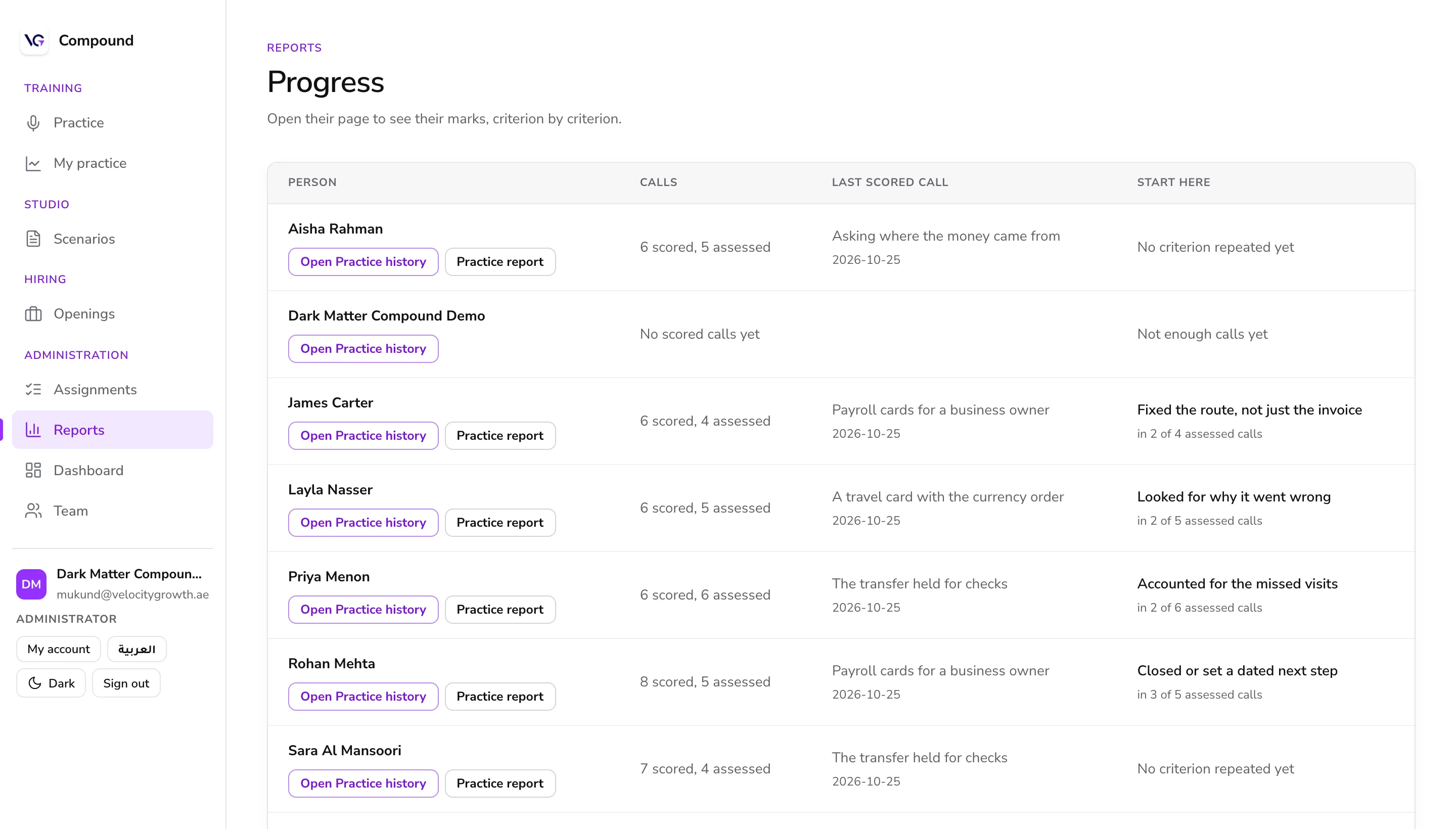Click the Openings briefcase icon

[x=33, y=314]
